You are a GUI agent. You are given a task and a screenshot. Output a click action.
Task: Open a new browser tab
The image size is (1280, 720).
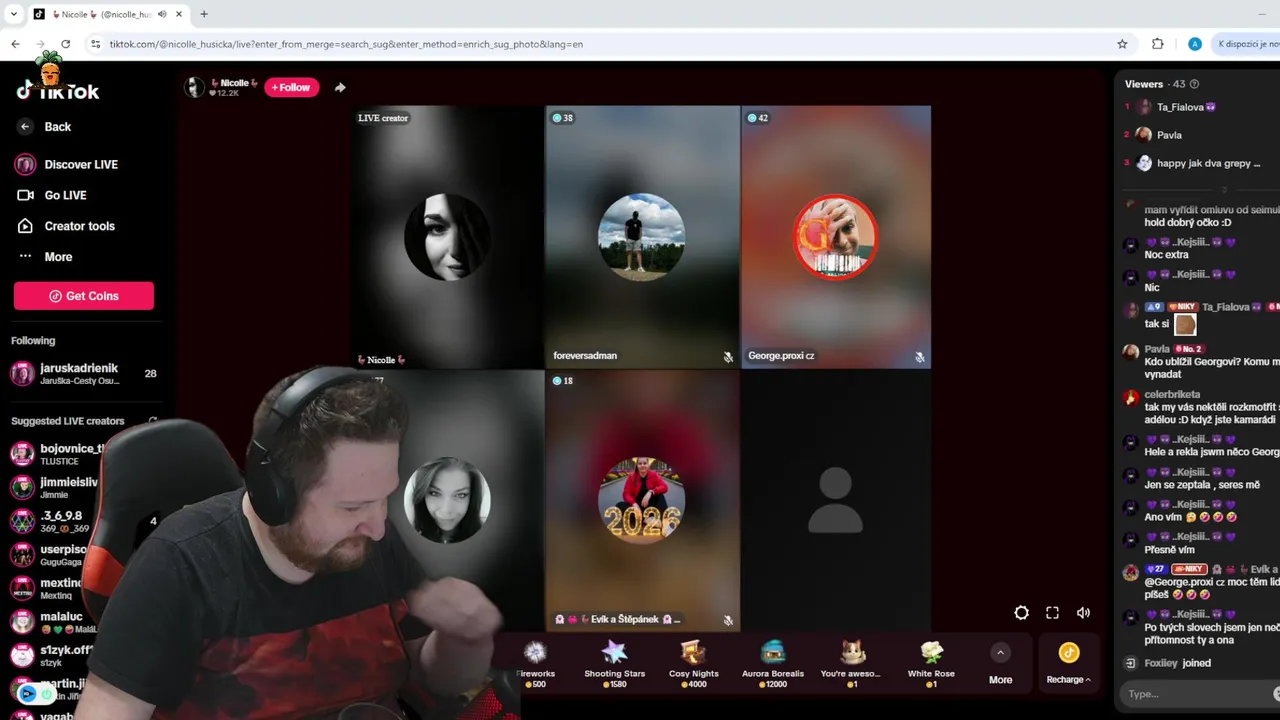tap(204, 14)
